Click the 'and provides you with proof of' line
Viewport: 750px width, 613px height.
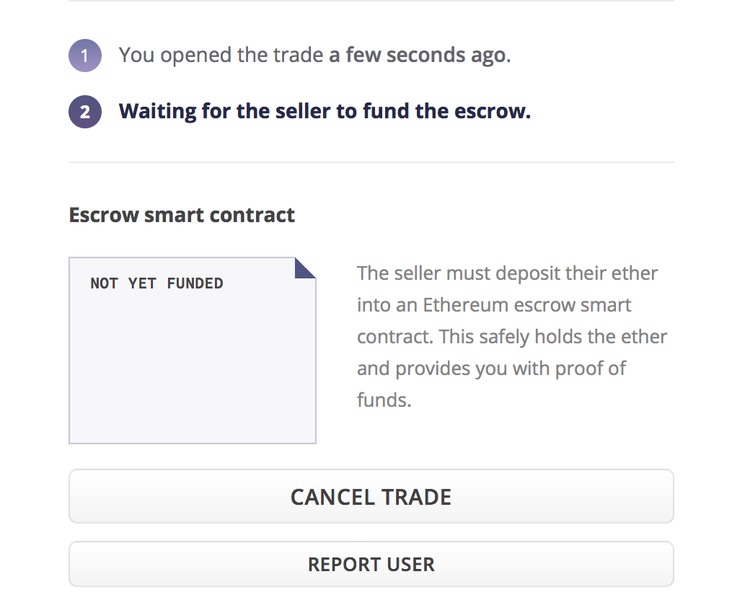pos(491,369)
